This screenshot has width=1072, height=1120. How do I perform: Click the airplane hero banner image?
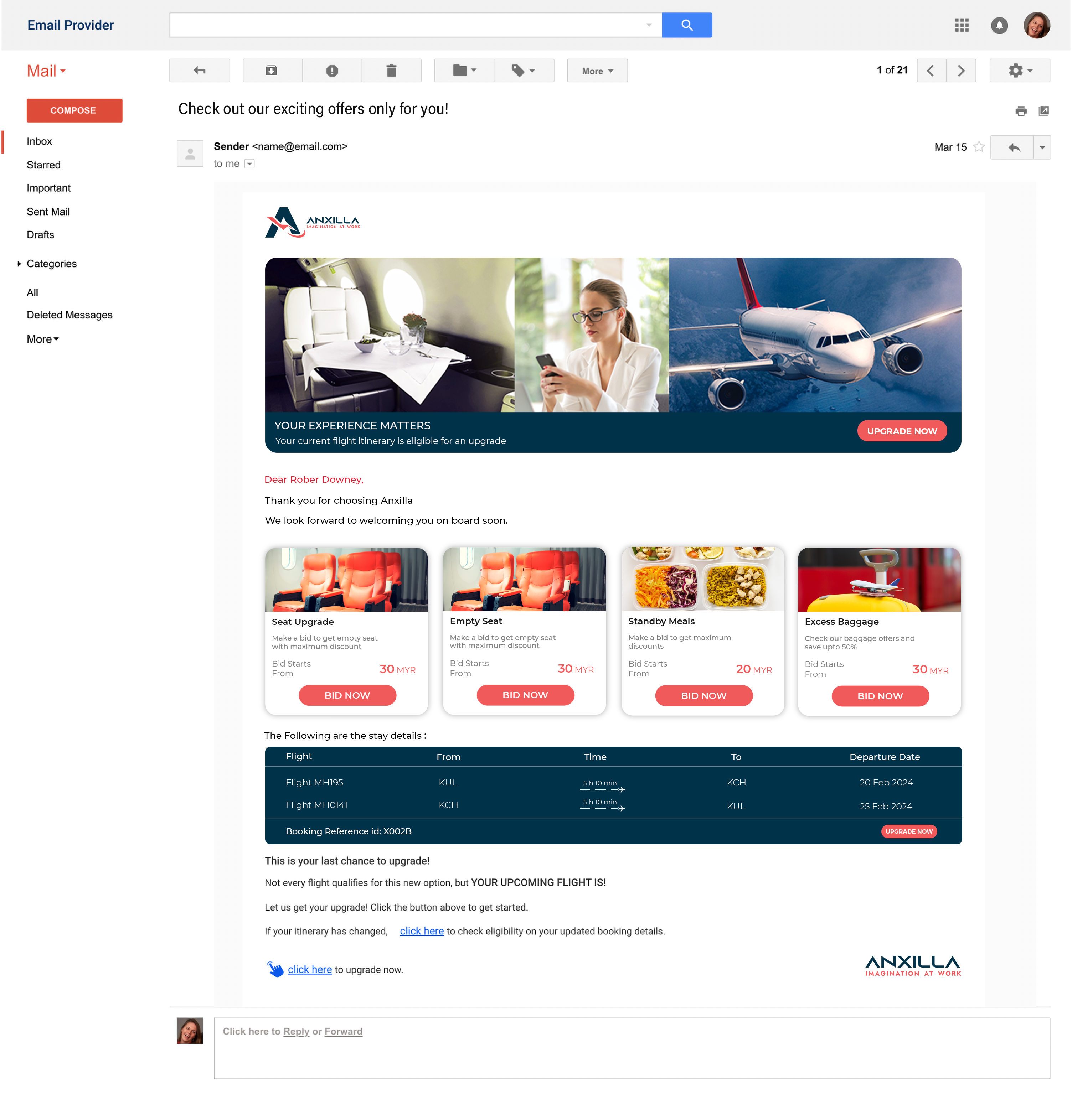point(815,334)
